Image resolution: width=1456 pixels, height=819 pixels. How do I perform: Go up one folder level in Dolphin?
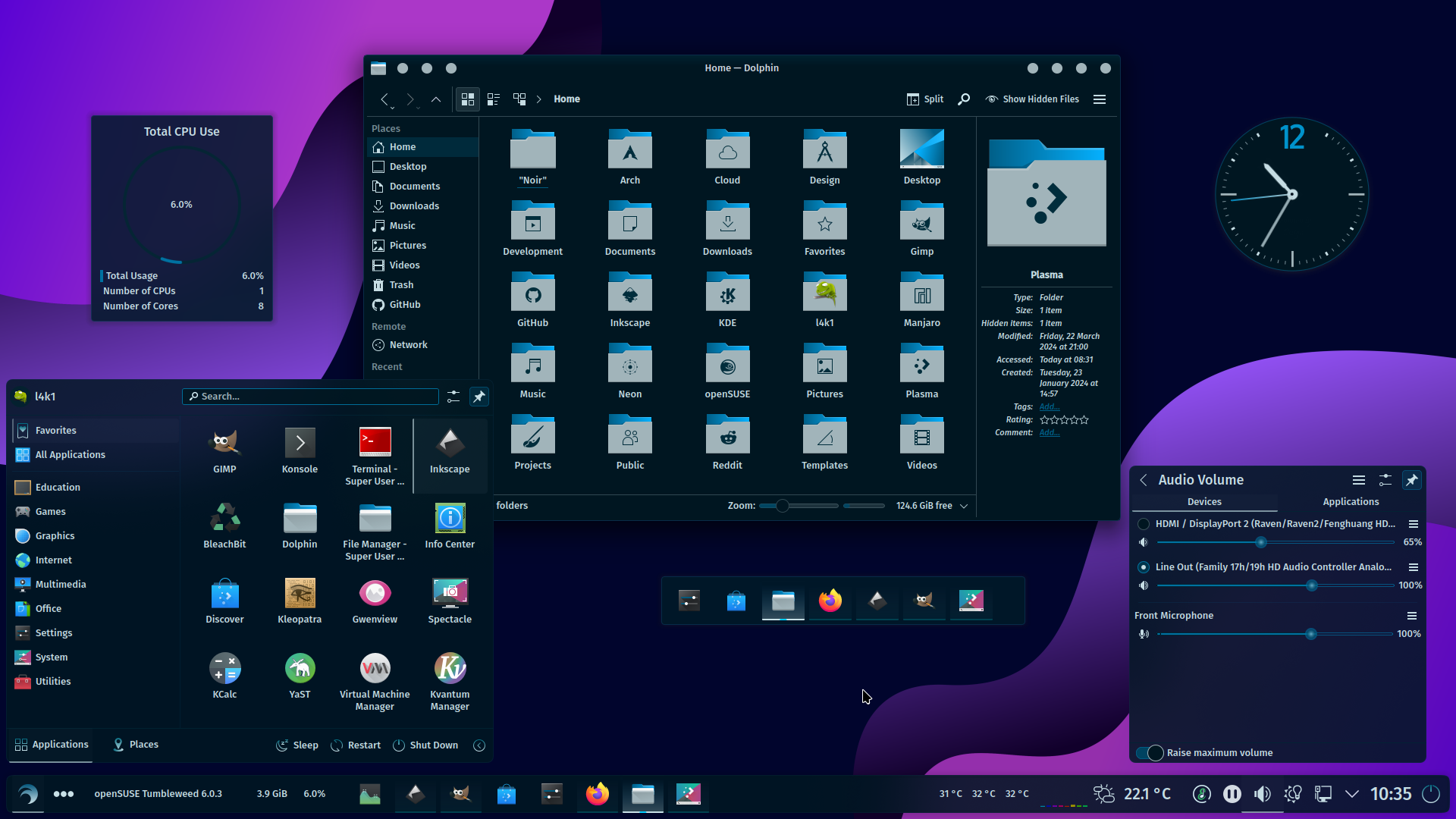coord(436,99)
